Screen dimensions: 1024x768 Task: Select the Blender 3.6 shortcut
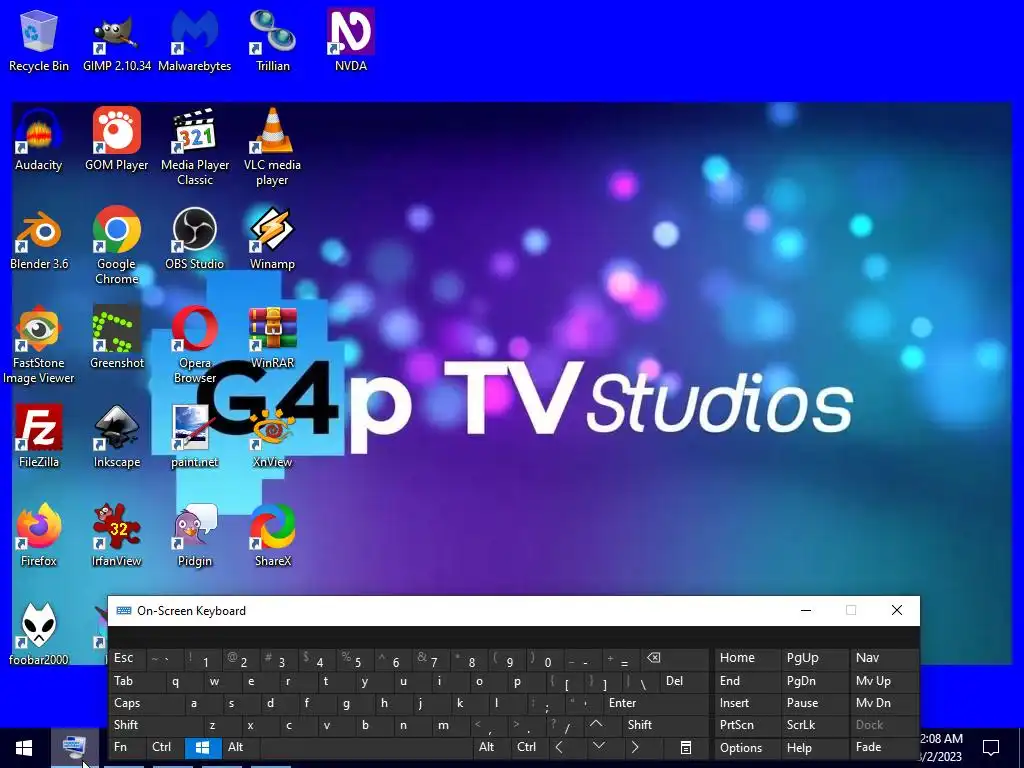pyautogui.click(x=39, y=239)
